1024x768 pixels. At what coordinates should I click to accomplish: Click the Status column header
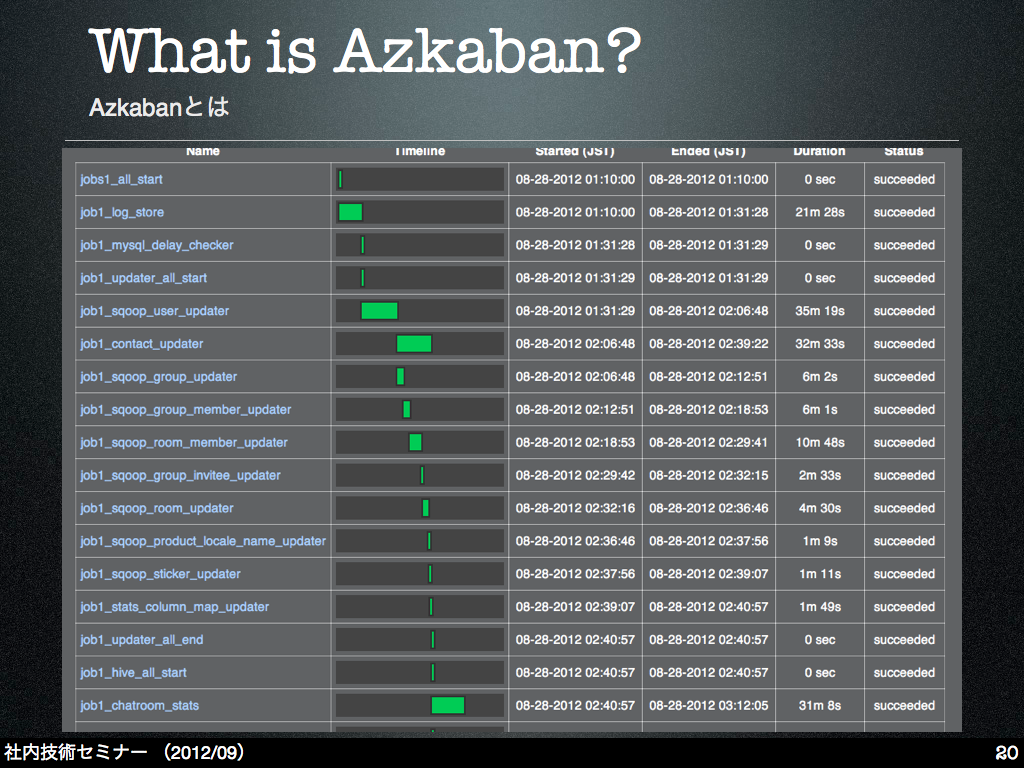pyautogui.click(x=904, y=152)
